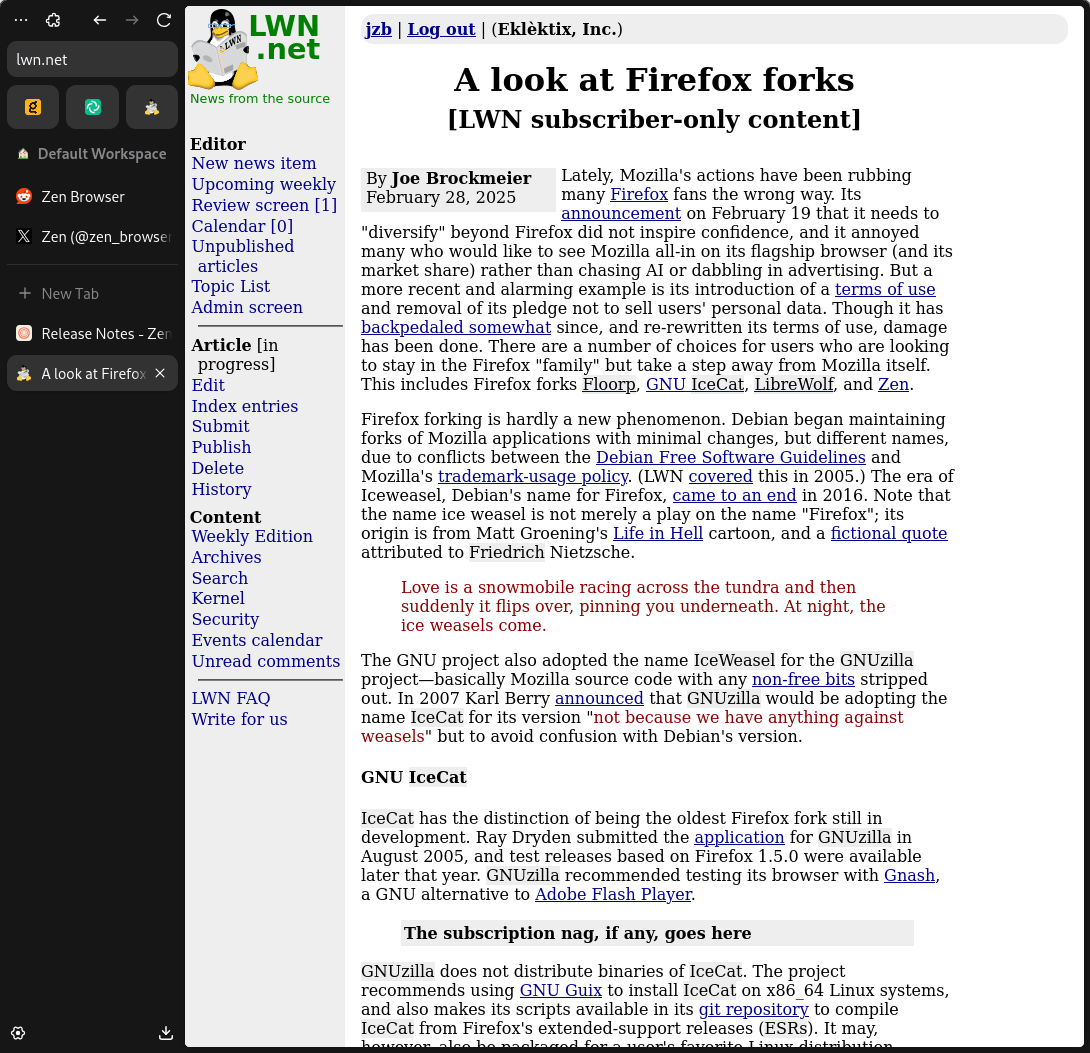Viewport: 1090px width, 1053px height.
Task: Click New Tab in the sidebar
Action: (x=69, y=293)
